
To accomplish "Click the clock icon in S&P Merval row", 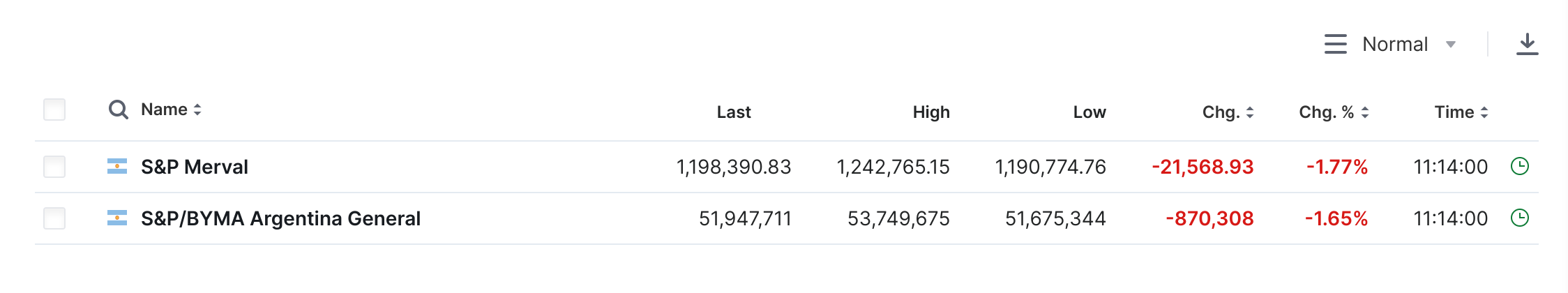I will coord(1519,166).
